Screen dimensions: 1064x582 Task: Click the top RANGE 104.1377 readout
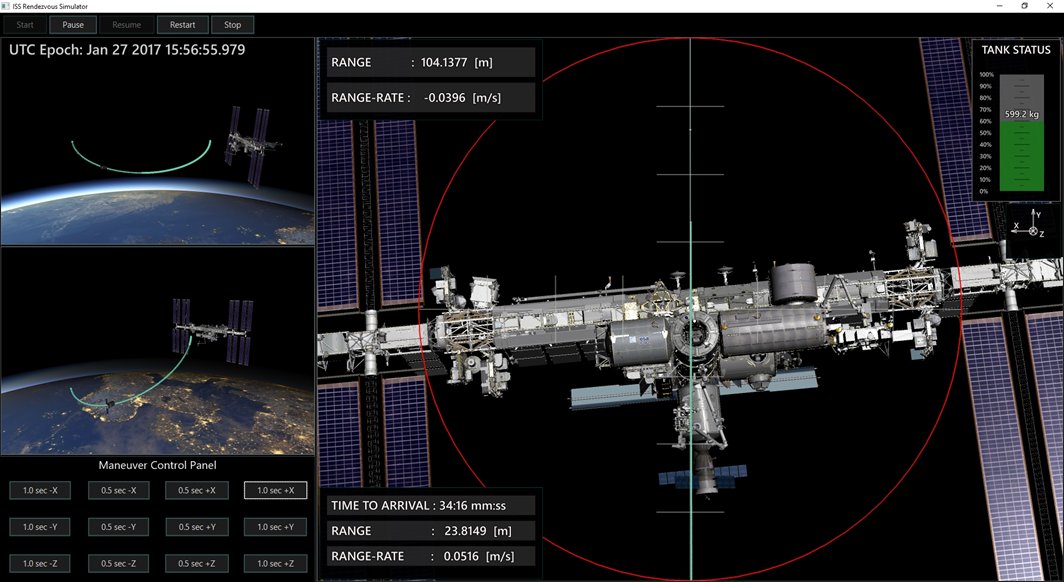pyautogui.click(x=431, y=62)
